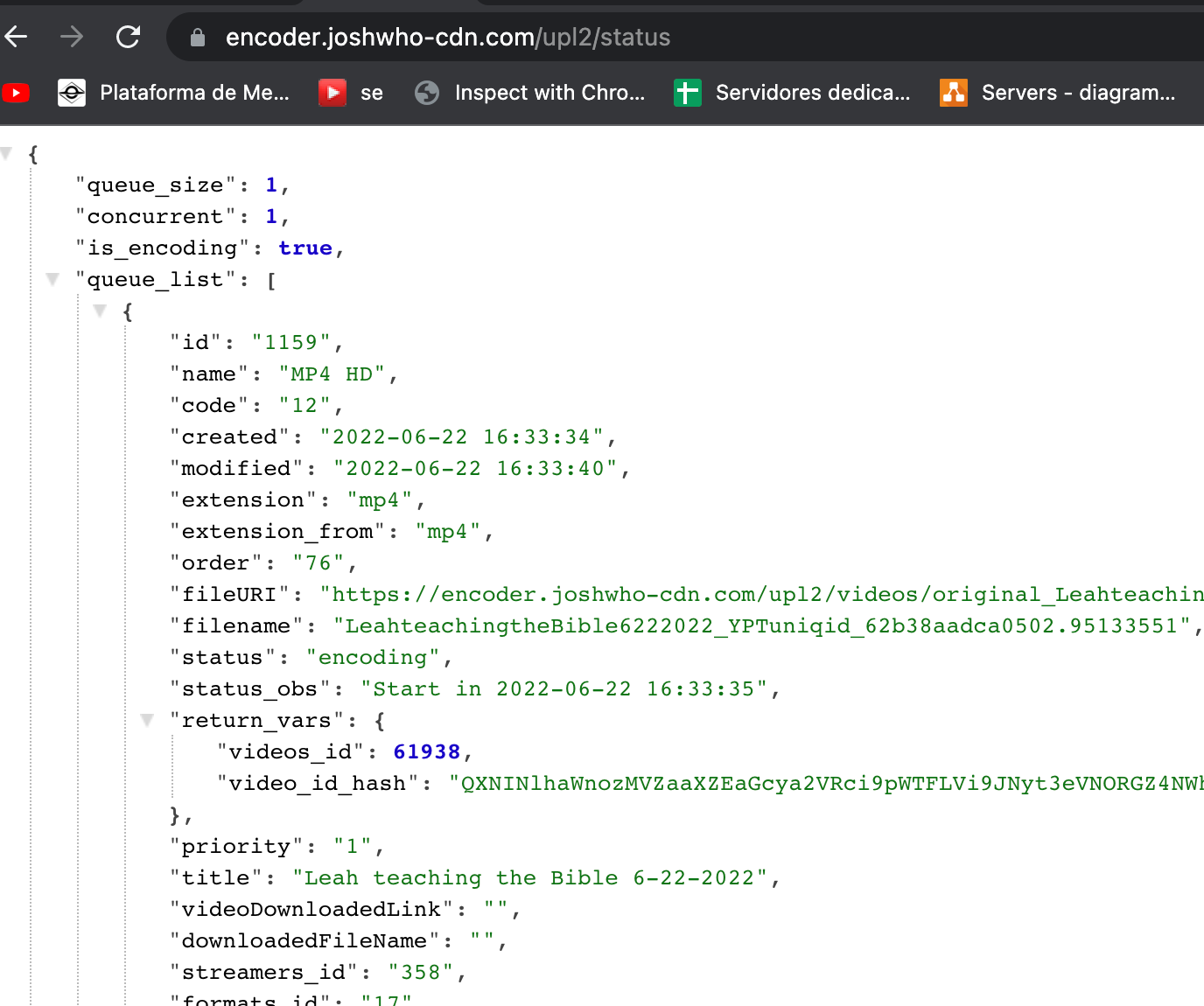
Task: Select the URL in the address bar
Action: 448,37
